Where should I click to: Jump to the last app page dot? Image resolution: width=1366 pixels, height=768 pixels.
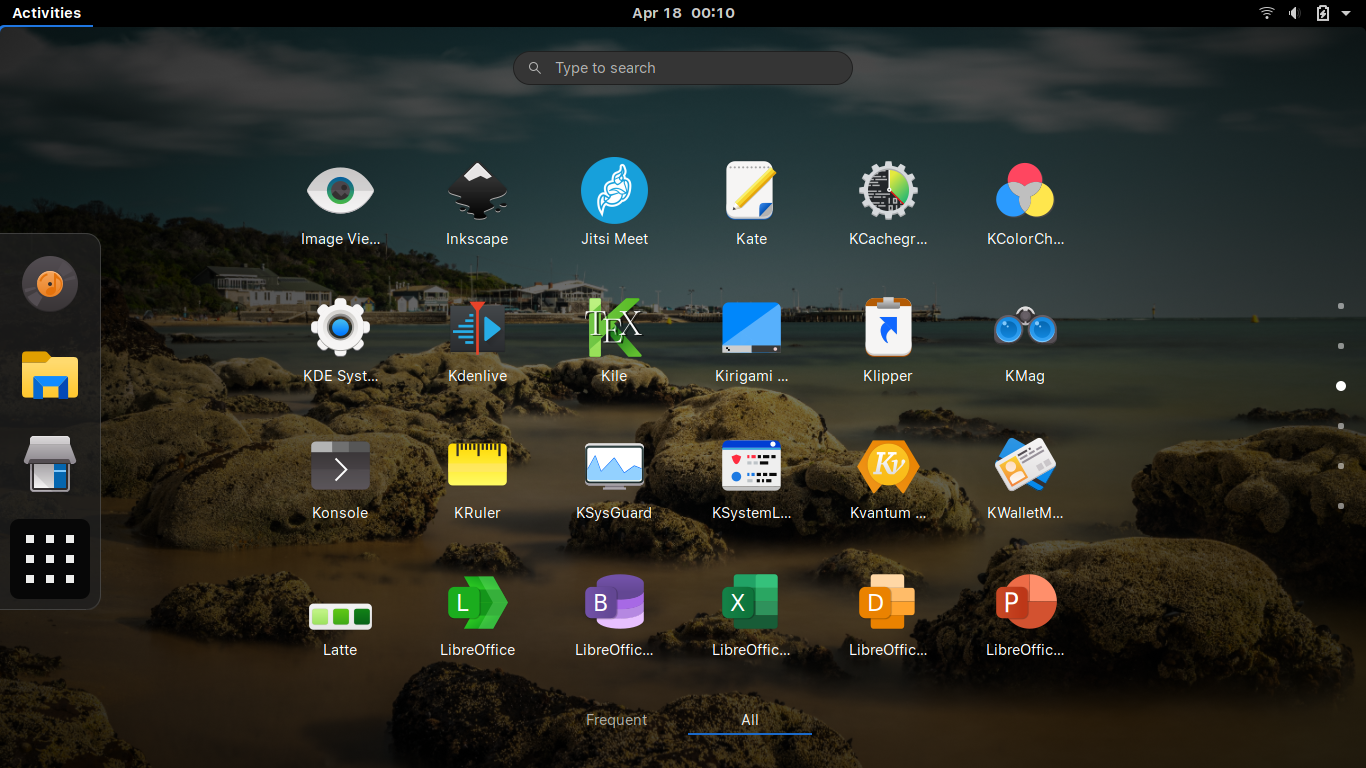(1341, 506)
